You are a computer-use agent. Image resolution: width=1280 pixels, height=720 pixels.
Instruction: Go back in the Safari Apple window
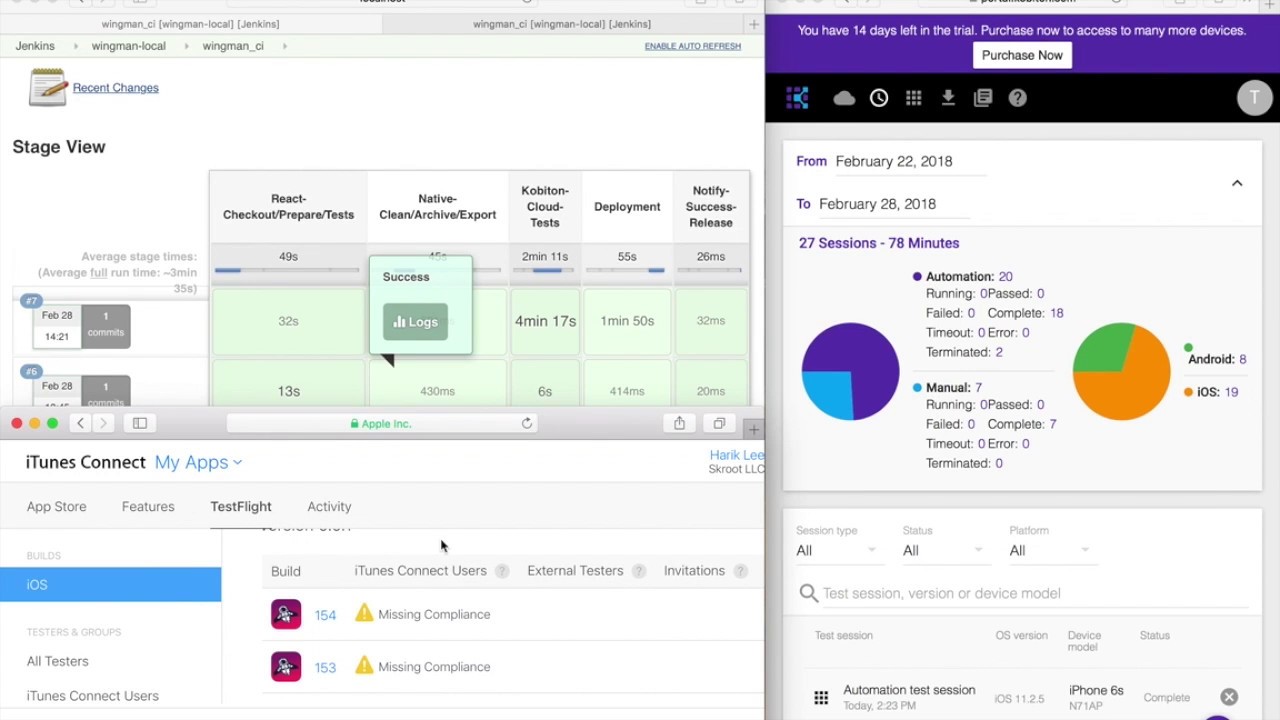(x=81, y=424)
